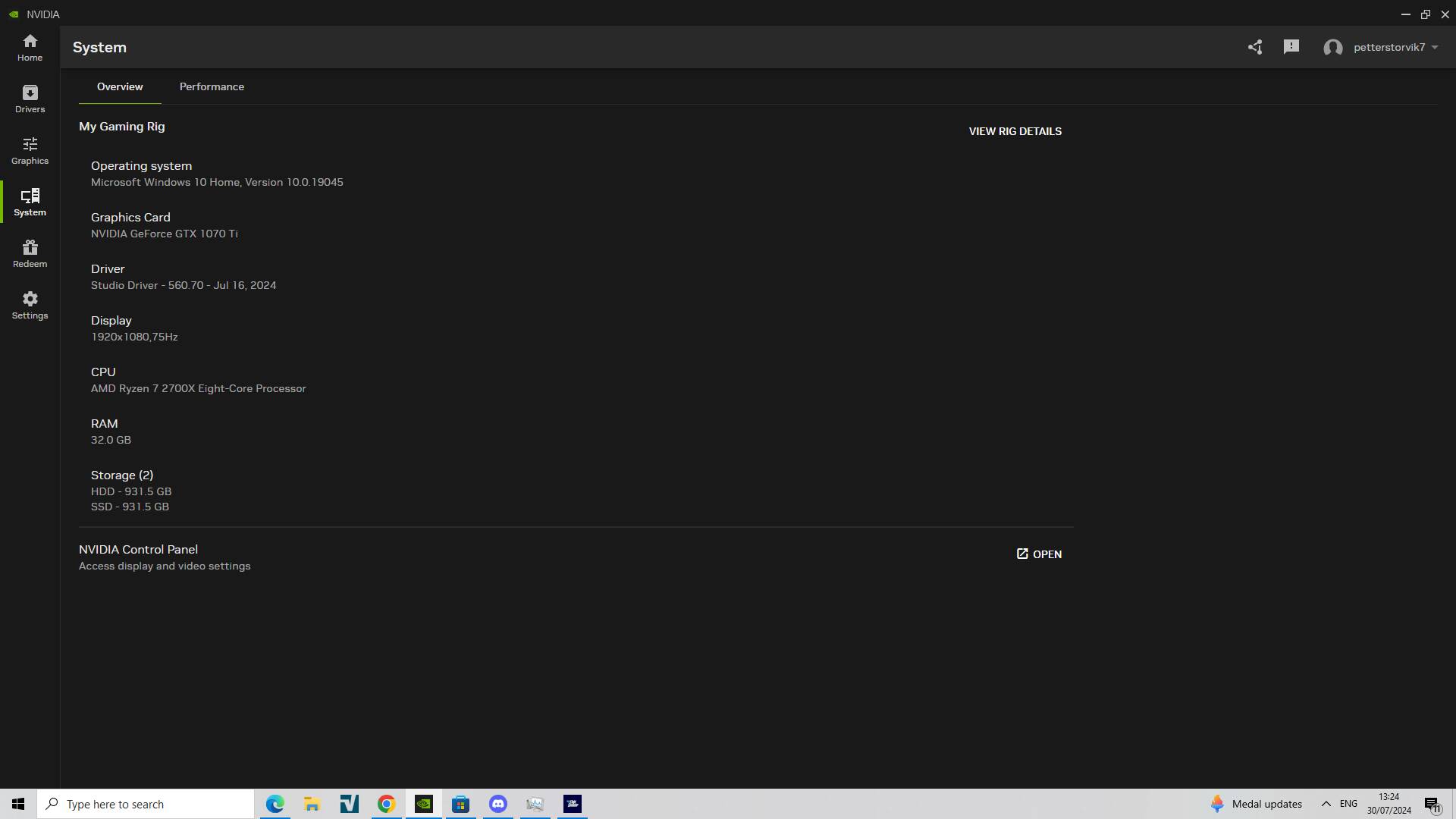The height and width of the screenshot is (819, 1456).
Task: Open NVIDIA app Settings from the sidebar
Action: coord(30,305)
